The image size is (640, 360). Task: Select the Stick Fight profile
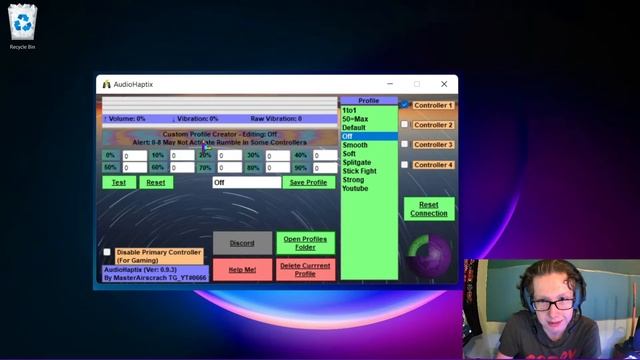pyautogui.click(x=369, y=171)
